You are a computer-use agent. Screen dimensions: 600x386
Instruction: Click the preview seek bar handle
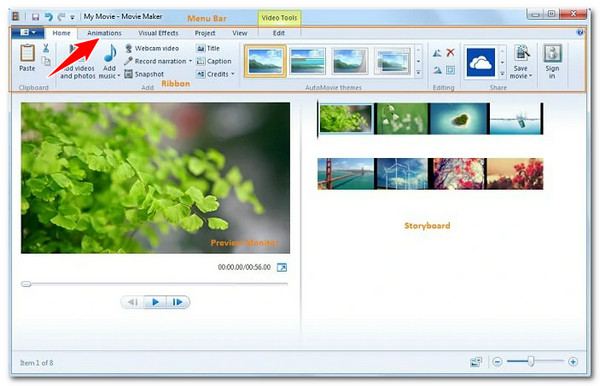pos(26,284)
